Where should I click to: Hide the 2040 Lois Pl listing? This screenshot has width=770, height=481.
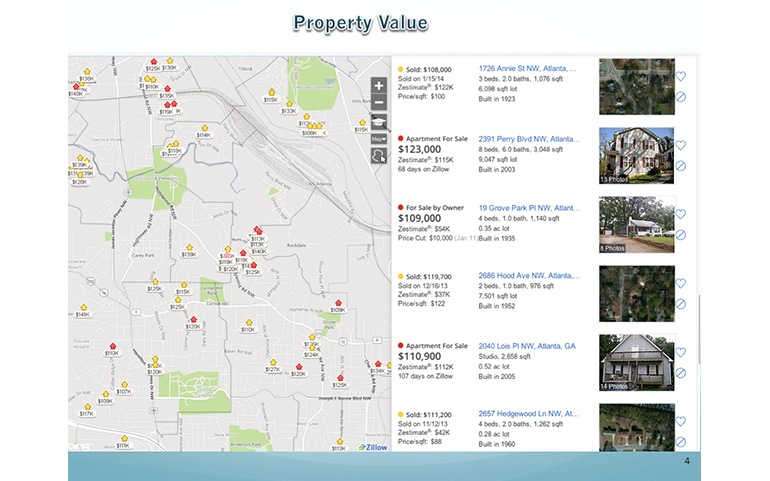pos(680,373)
